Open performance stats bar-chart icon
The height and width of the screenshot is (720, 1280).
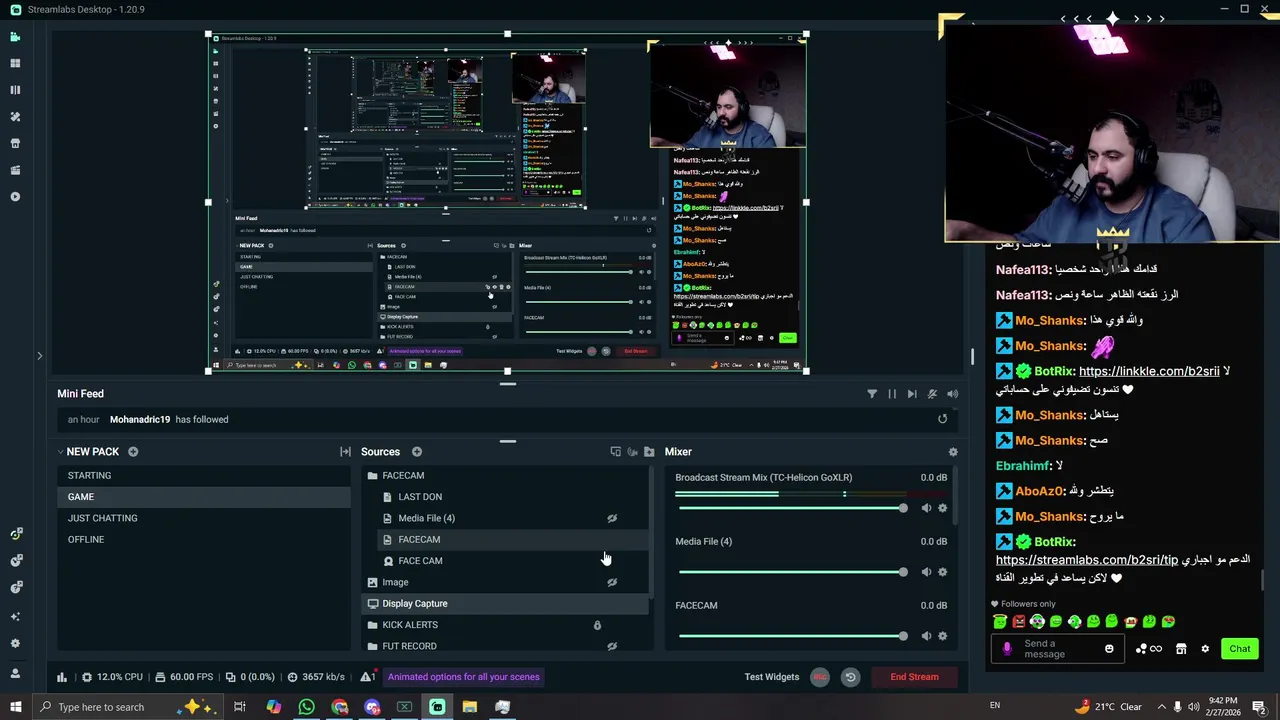pos(62,677)
